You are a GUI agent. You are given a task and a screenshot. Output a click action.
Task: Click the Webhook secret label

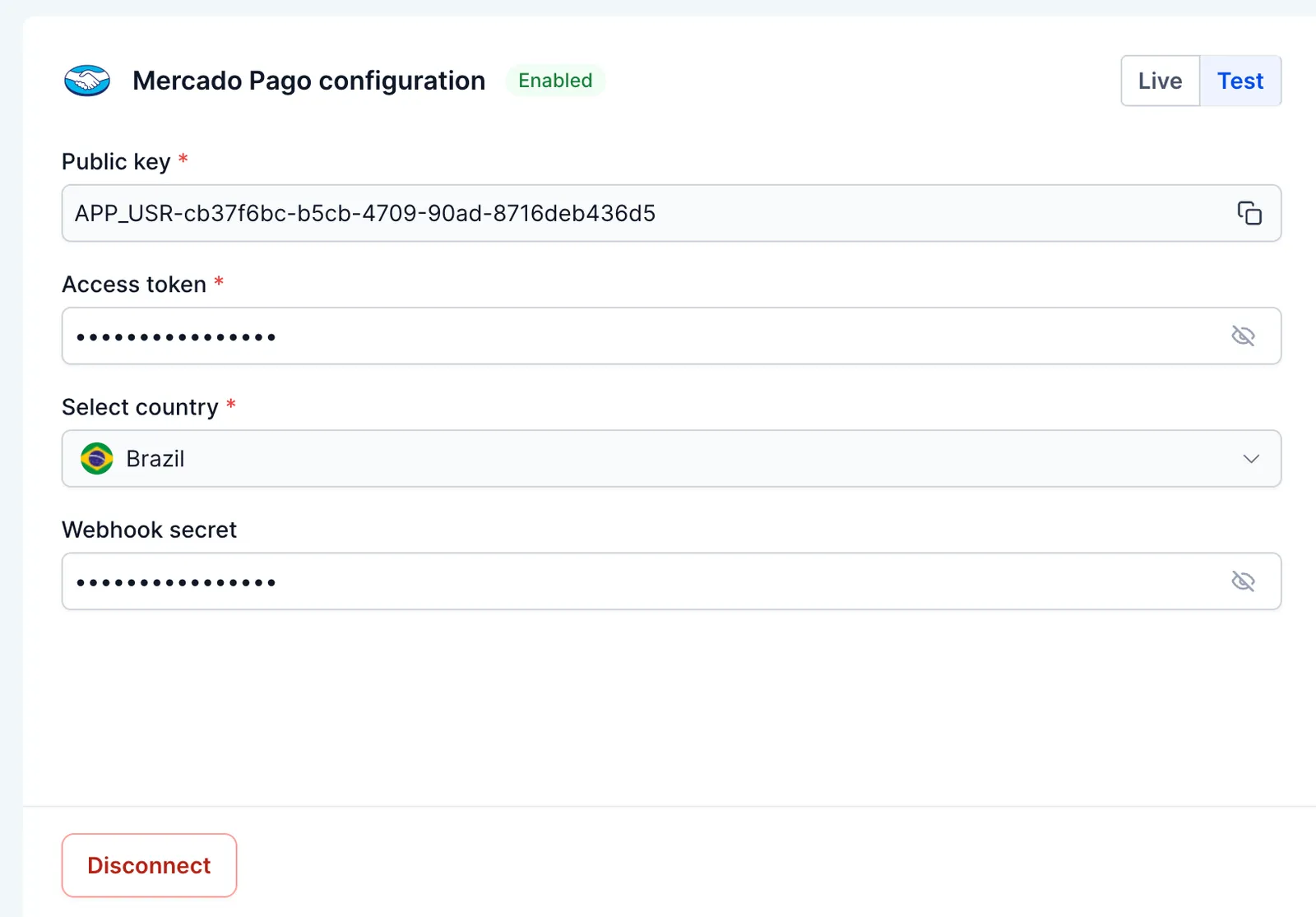coord(149,530)
